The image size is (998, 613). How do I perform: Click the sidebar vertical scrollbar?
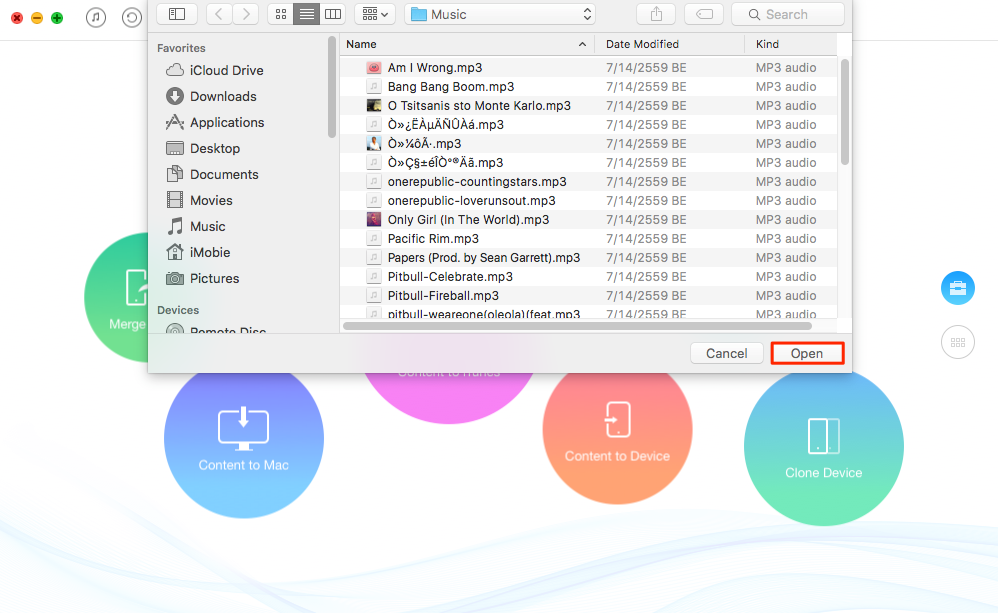tap(332, 87)
